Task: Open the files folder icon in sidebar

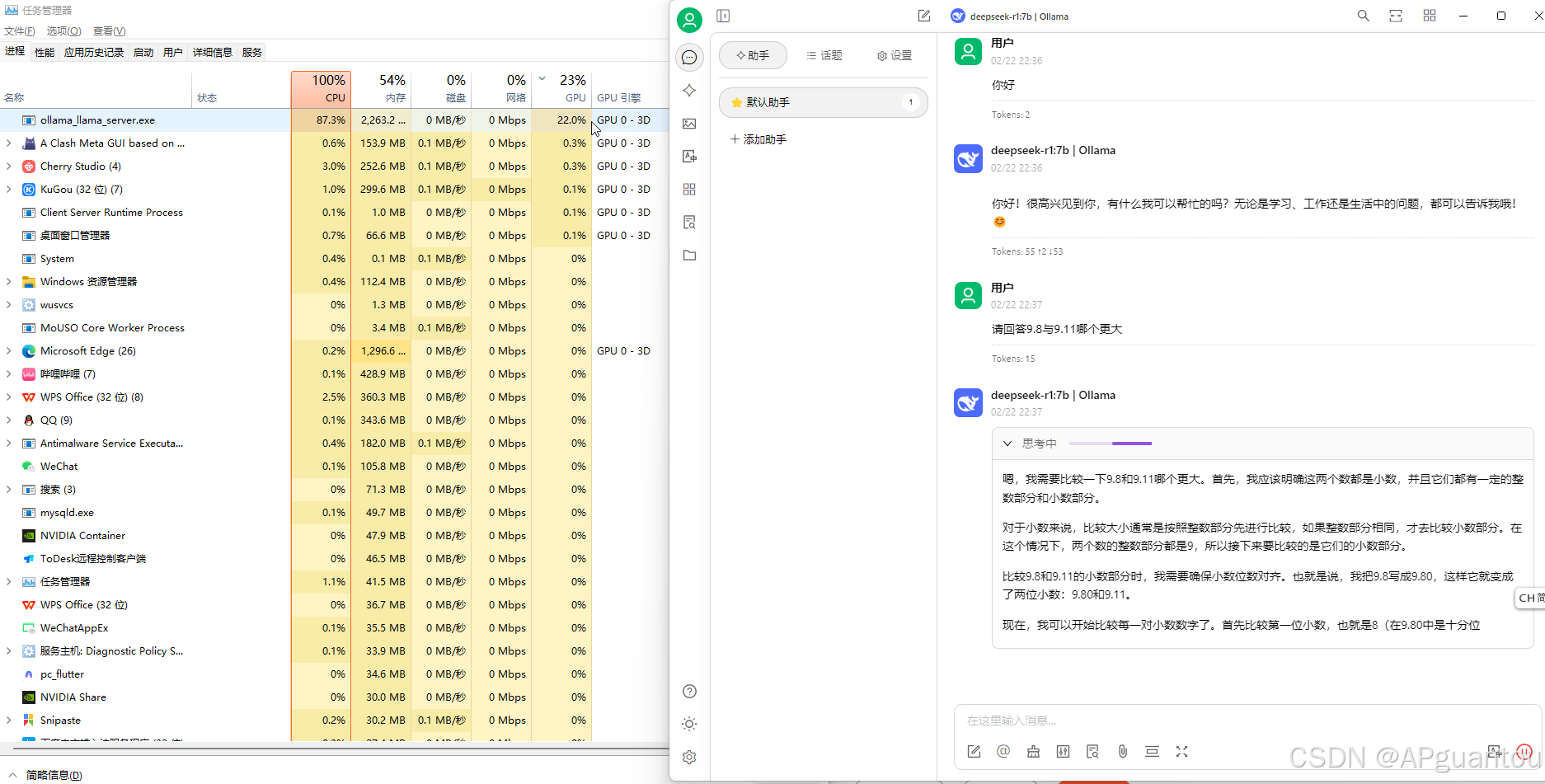Action: [x=689, y=256]
